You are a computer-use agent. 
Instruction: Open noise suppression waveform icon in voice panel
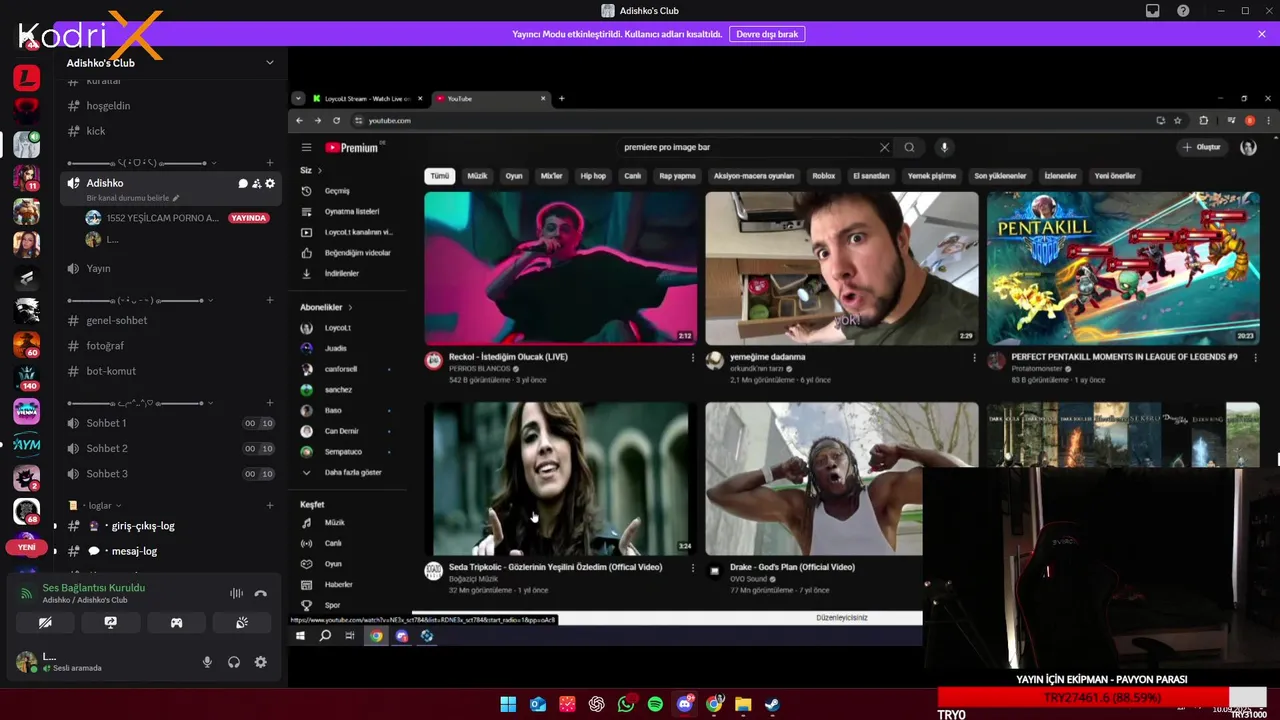click(236, 593)
